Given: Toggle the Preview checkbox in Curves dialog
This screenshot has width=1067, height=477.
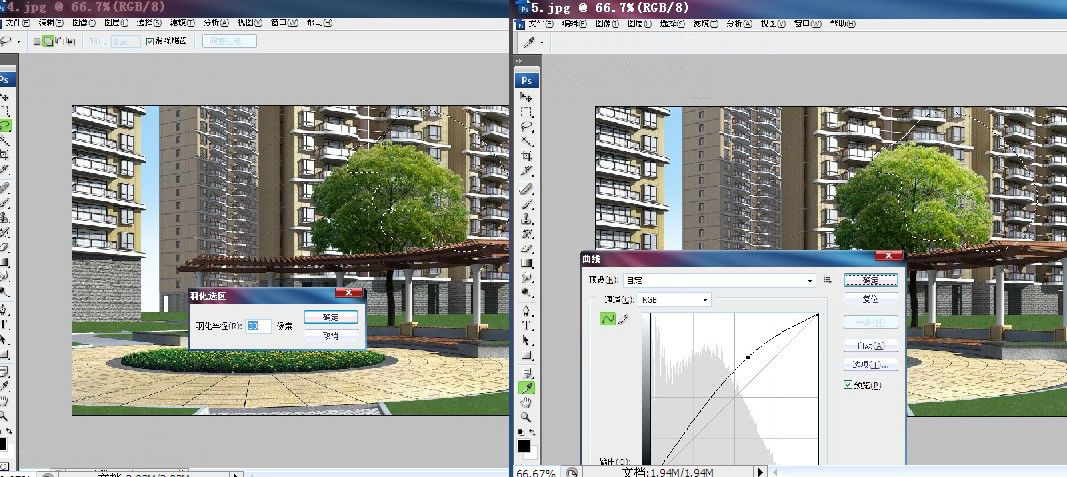Looking at the screenshot, I should pos(848,384).
